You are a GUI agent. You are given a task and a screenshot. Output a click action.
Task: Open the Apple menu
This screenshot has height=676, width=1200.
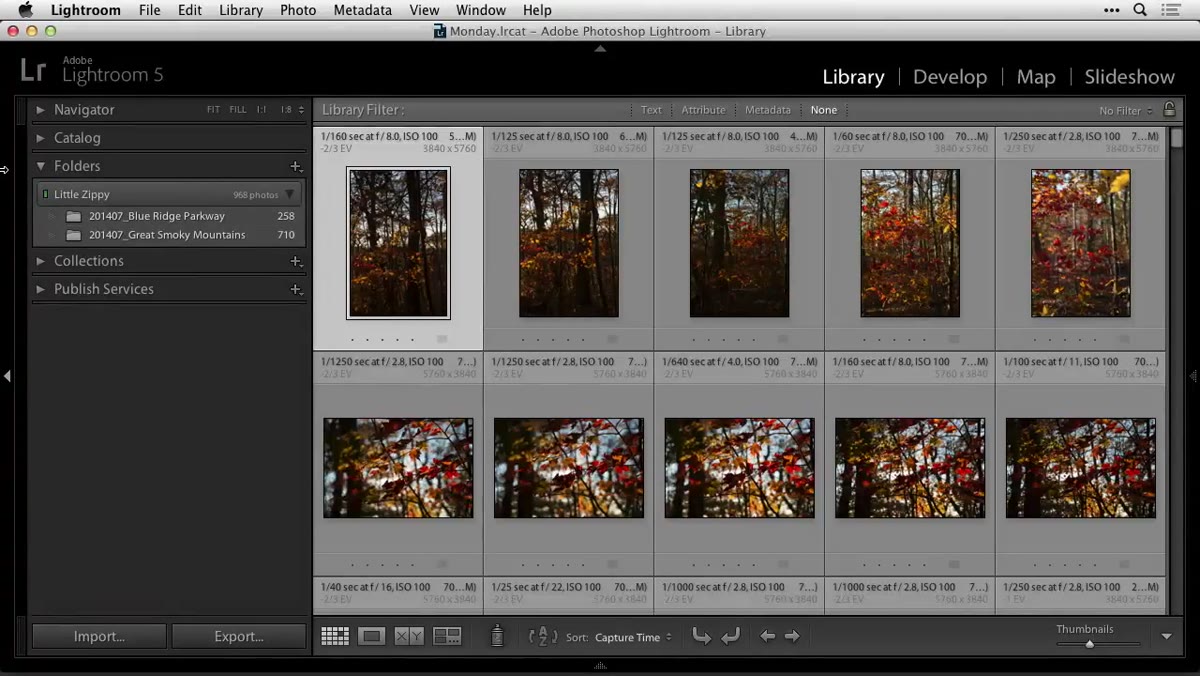tap(25, 10)
